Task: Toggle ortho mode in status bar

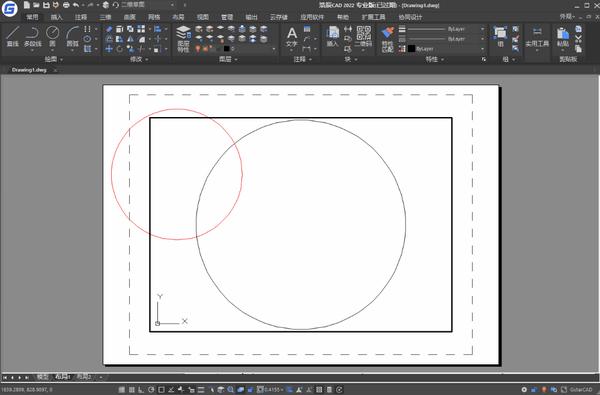Action: pos(141,390)
